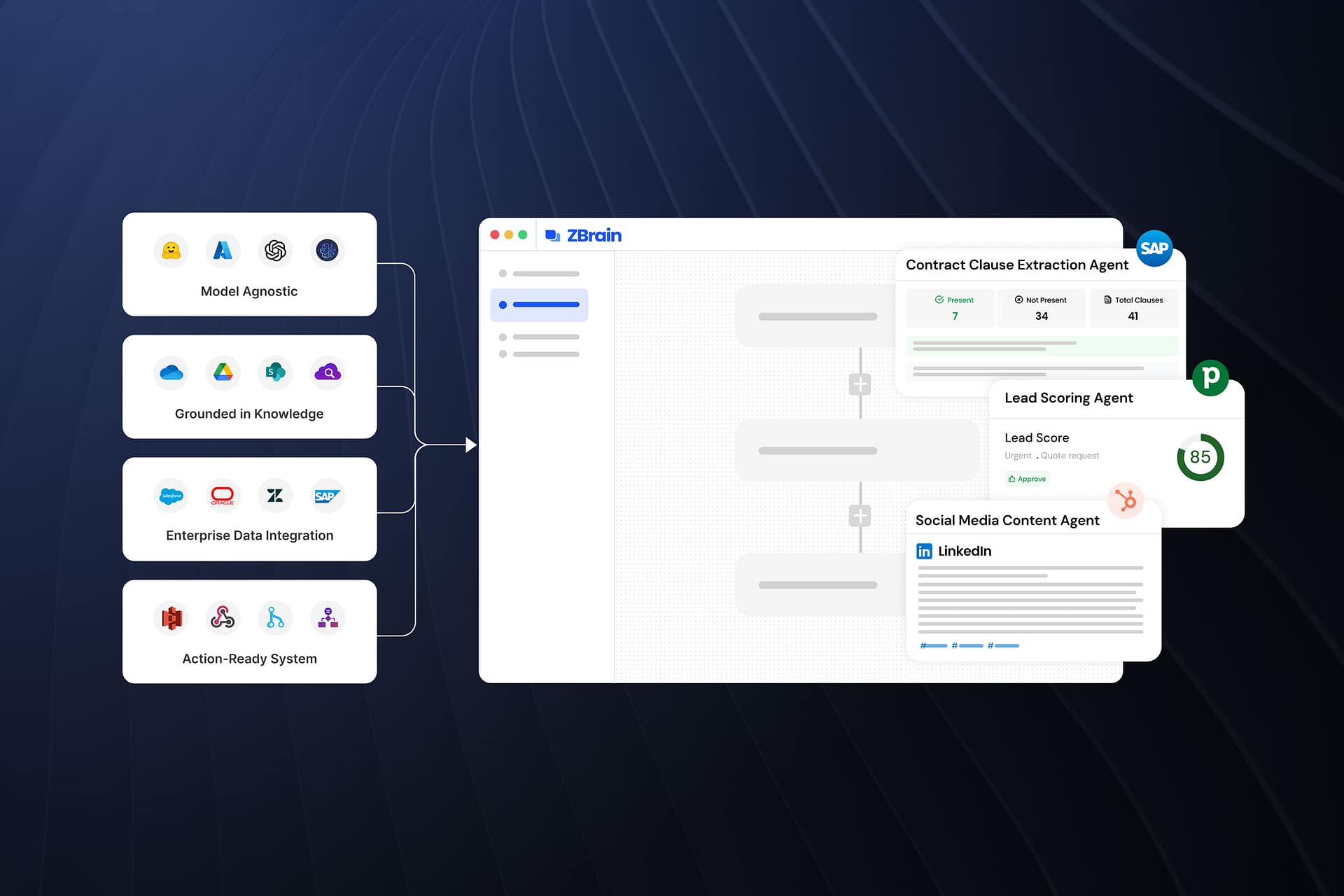This screenshot has width=1344, height=896.
Task: Click the first hashtag link in the LinkedIn post
Action: [x=933, y=645]
